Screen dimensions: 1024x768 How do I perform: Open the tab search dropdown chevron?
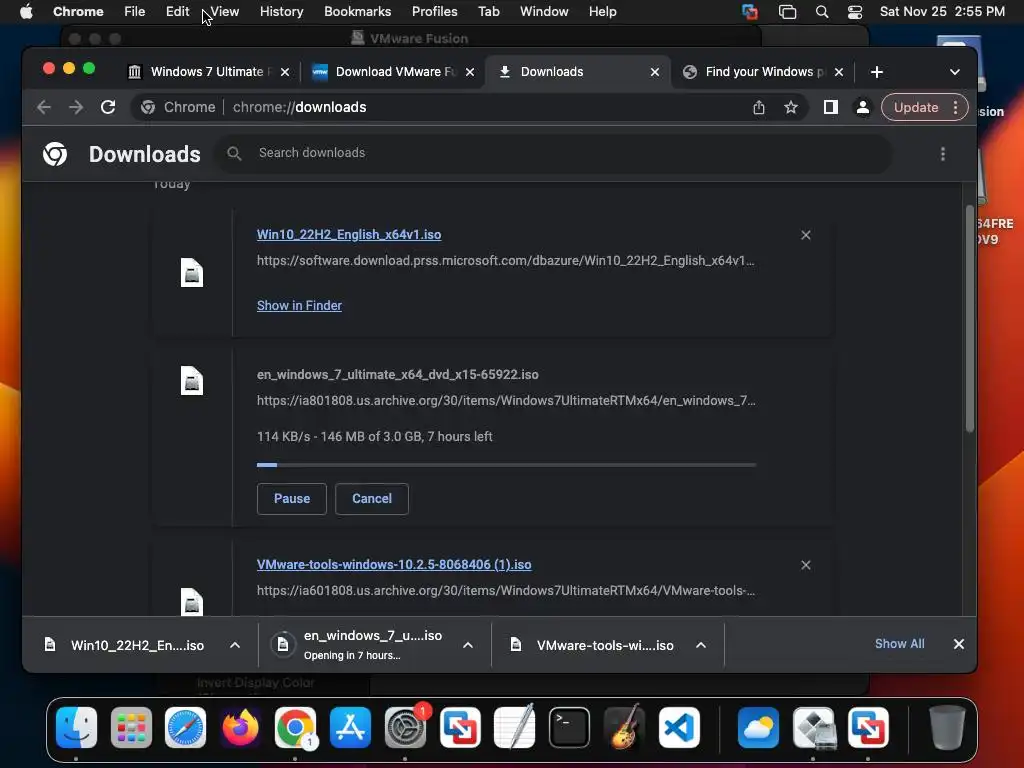(954, 72)
